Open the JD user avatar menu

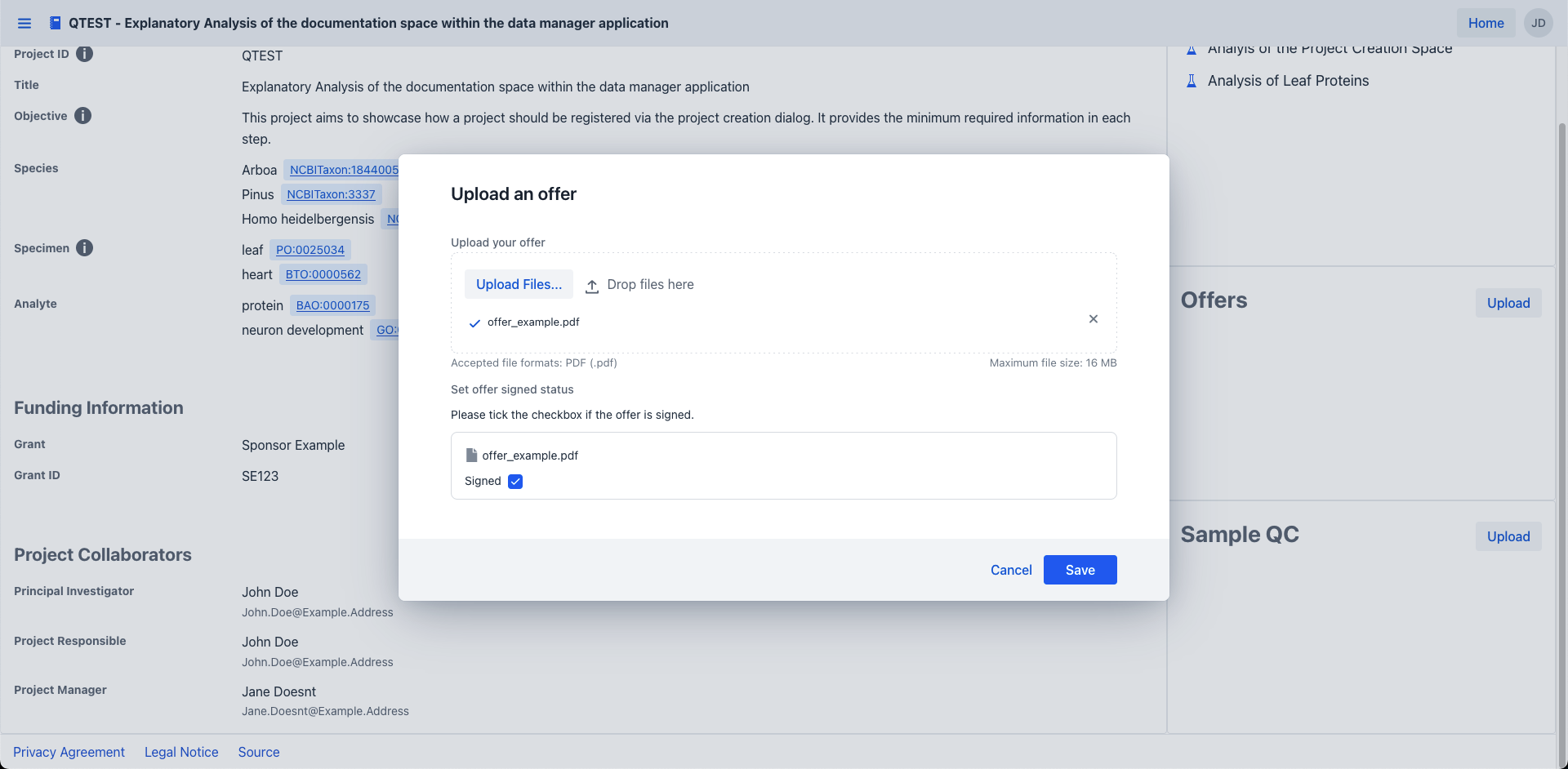tap(1538, 23)
